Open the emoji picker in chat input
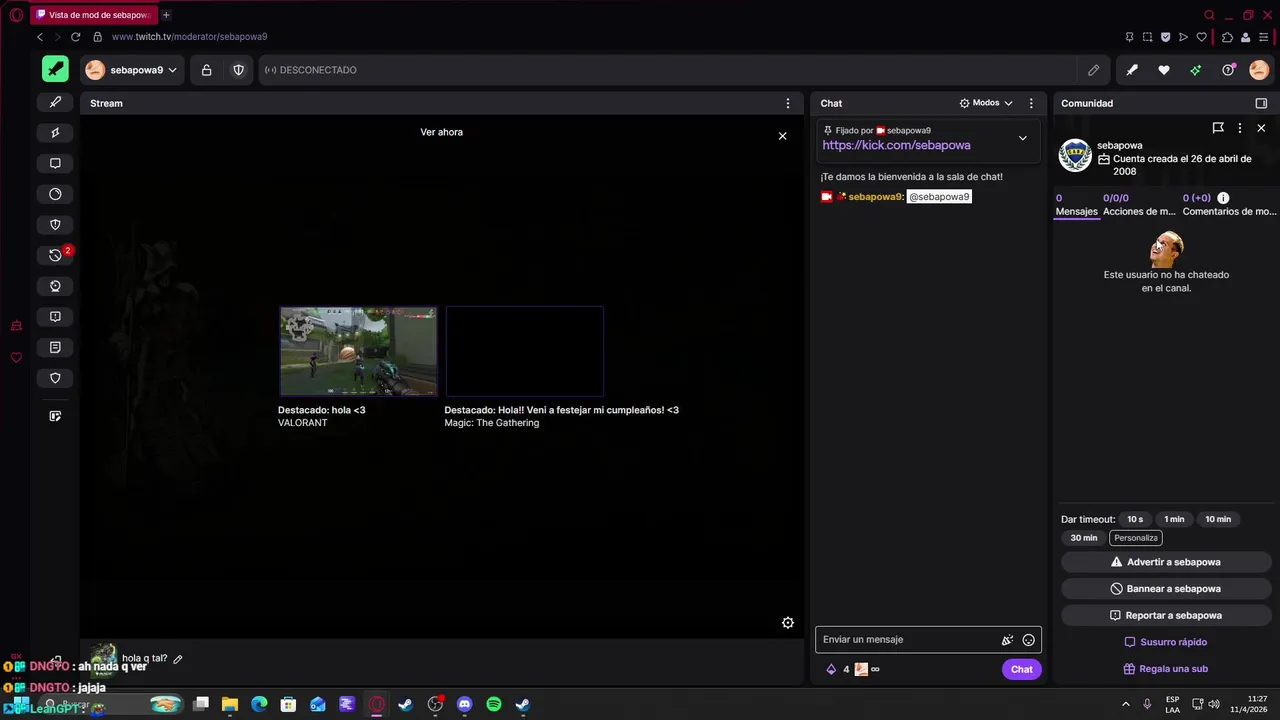1280x720 pixels. (1029, 640)
